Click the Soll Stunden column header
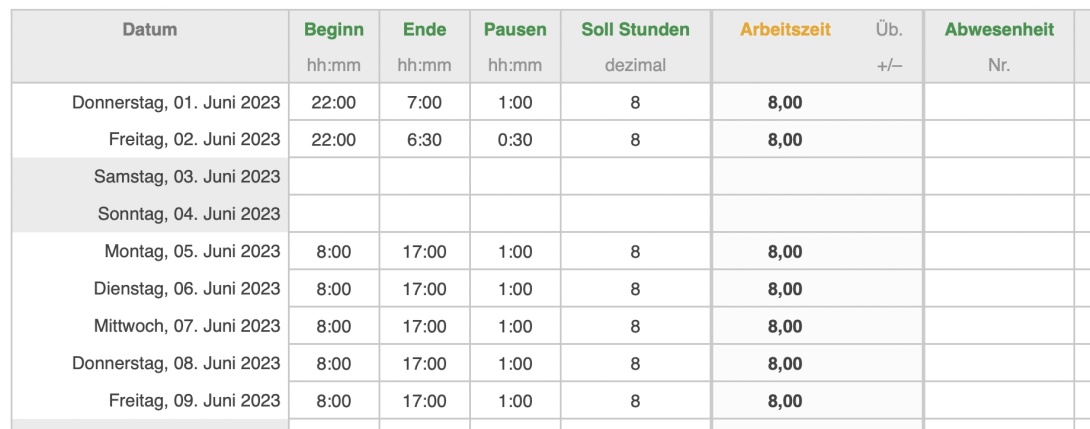This screenshot has width=1090, height=429. (635, 30)
